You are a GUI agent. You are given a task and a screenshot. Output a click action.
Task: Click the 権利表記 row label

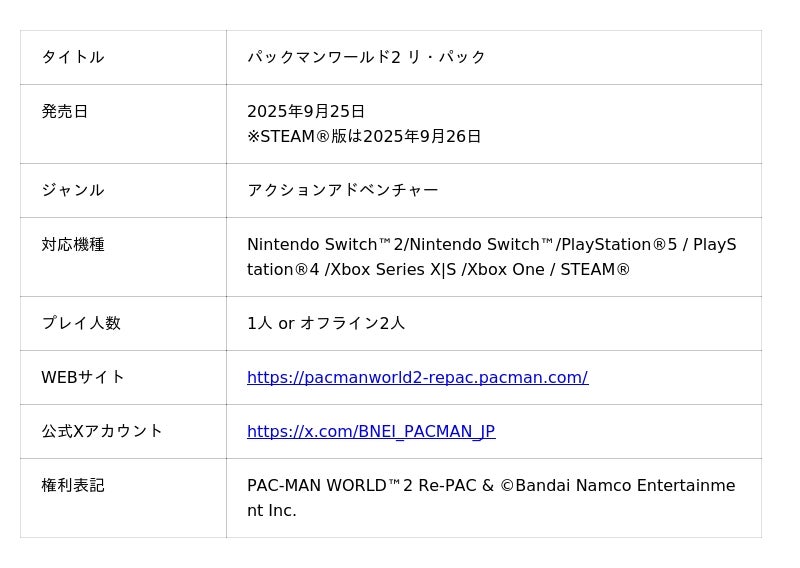[72, 485]
